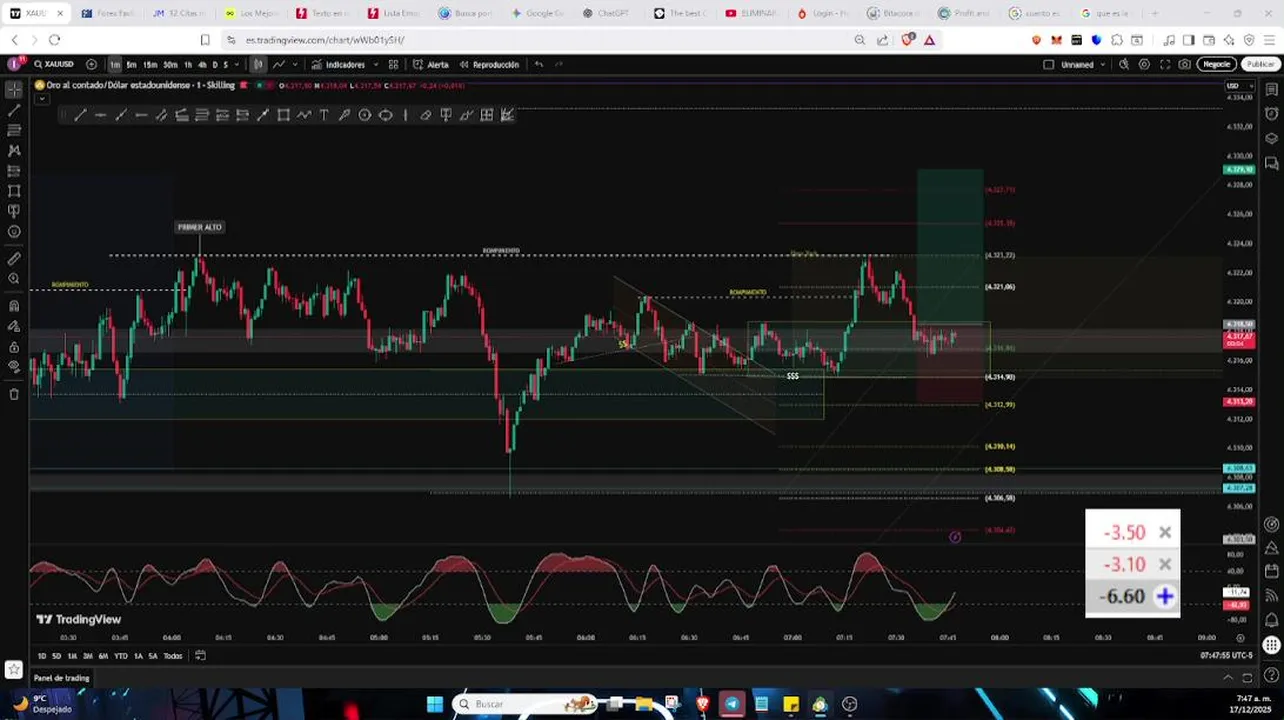
Task: Select the candlestick chart type icon
Action: click(257, 64)
